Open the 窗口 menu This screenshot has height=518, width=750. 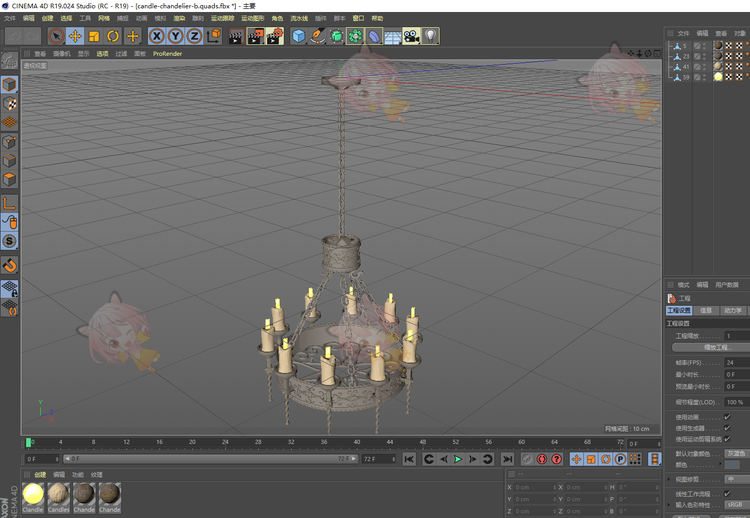(x=358, y=18)
